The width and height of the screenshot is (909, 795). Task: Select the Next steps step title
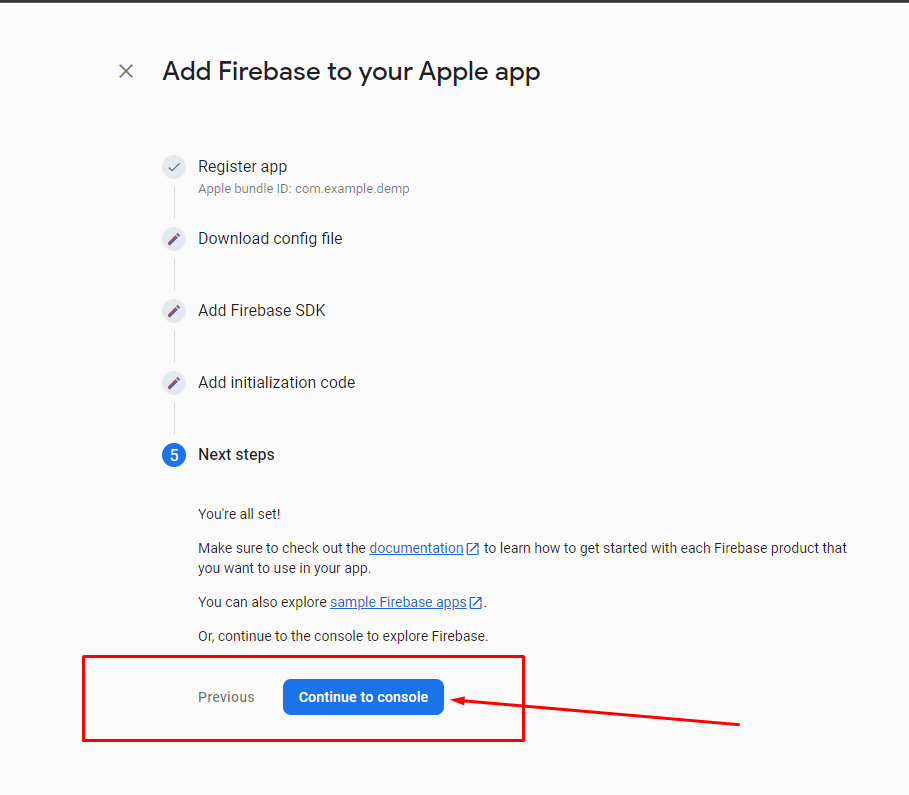(236, 455)
